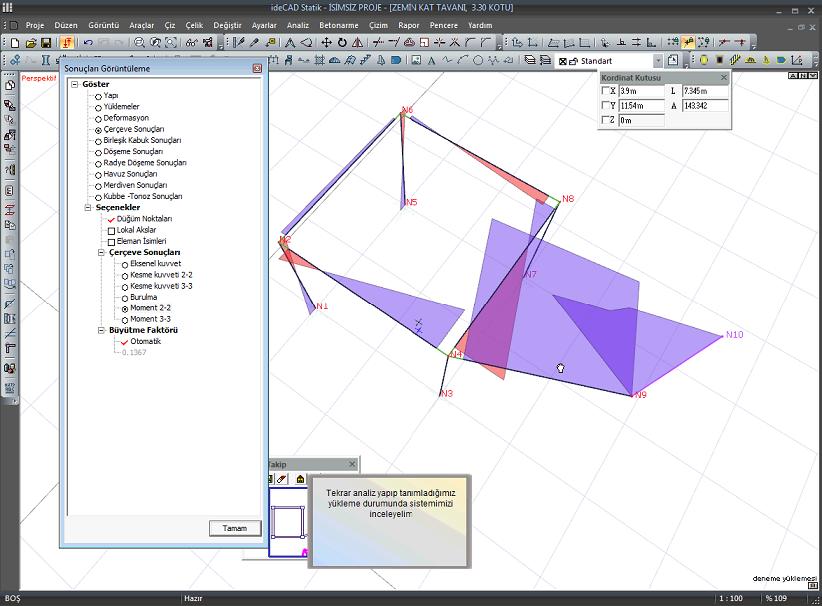Image resolution: width=822 pixels, height=606 pixels.
Task: Save the project with the floppy icon
Action: (46, 43)
